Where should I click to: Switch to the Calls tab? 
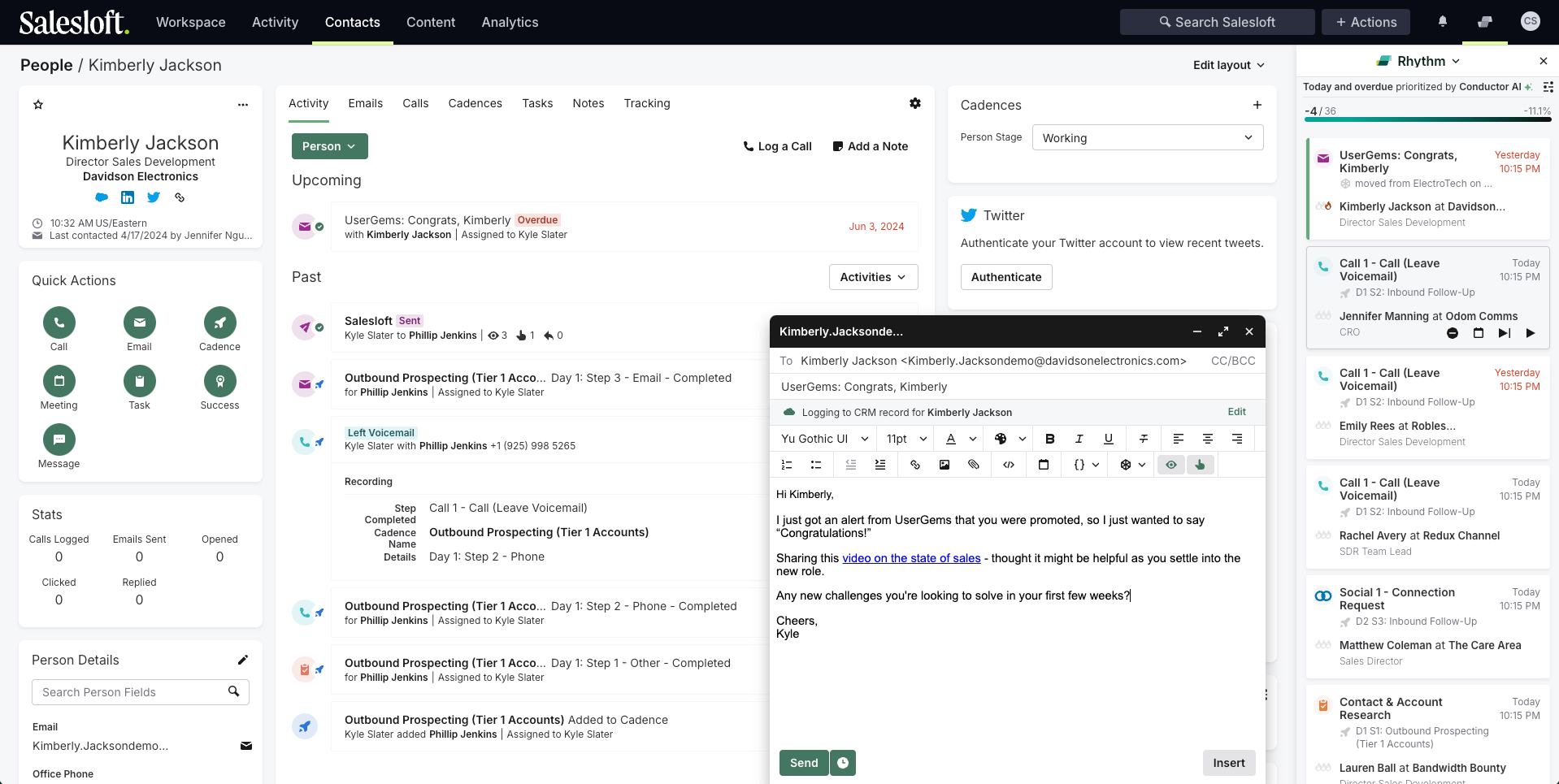(x=415, y=103)
